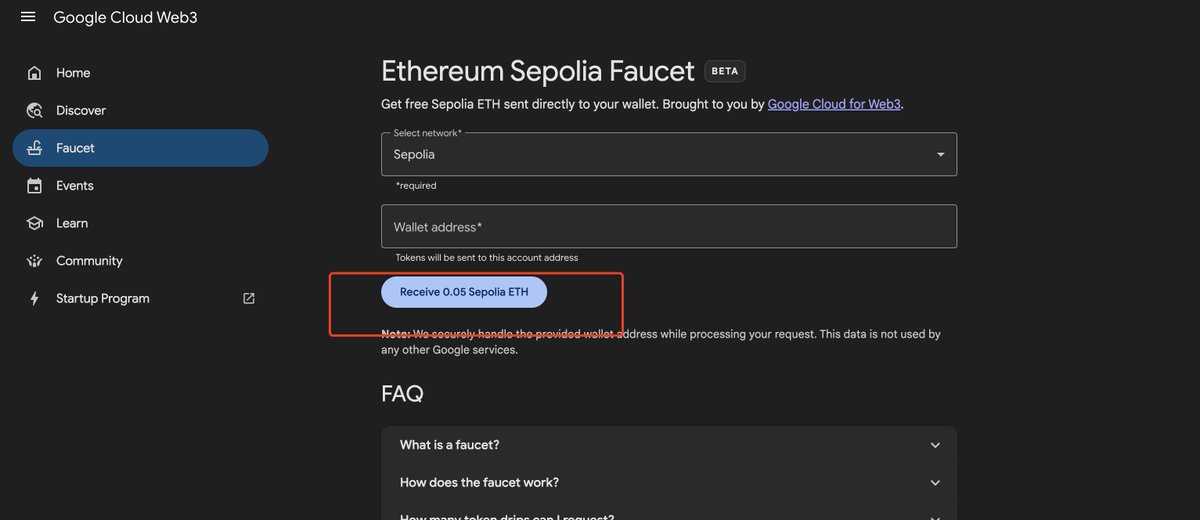Click the Startup Program lightning bolt icon

click(35, 298)
